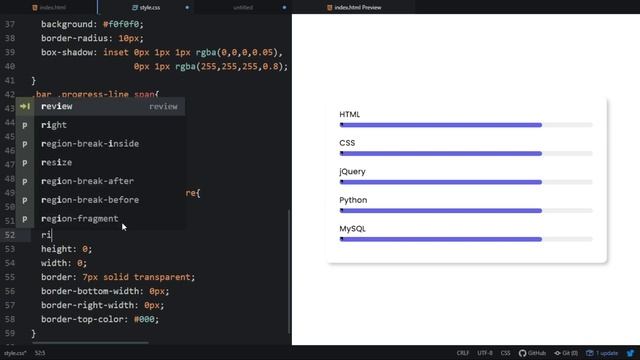Select 'region-break-inside' autocomplete suggestion

pyautogui.click(x=100, y=144)
